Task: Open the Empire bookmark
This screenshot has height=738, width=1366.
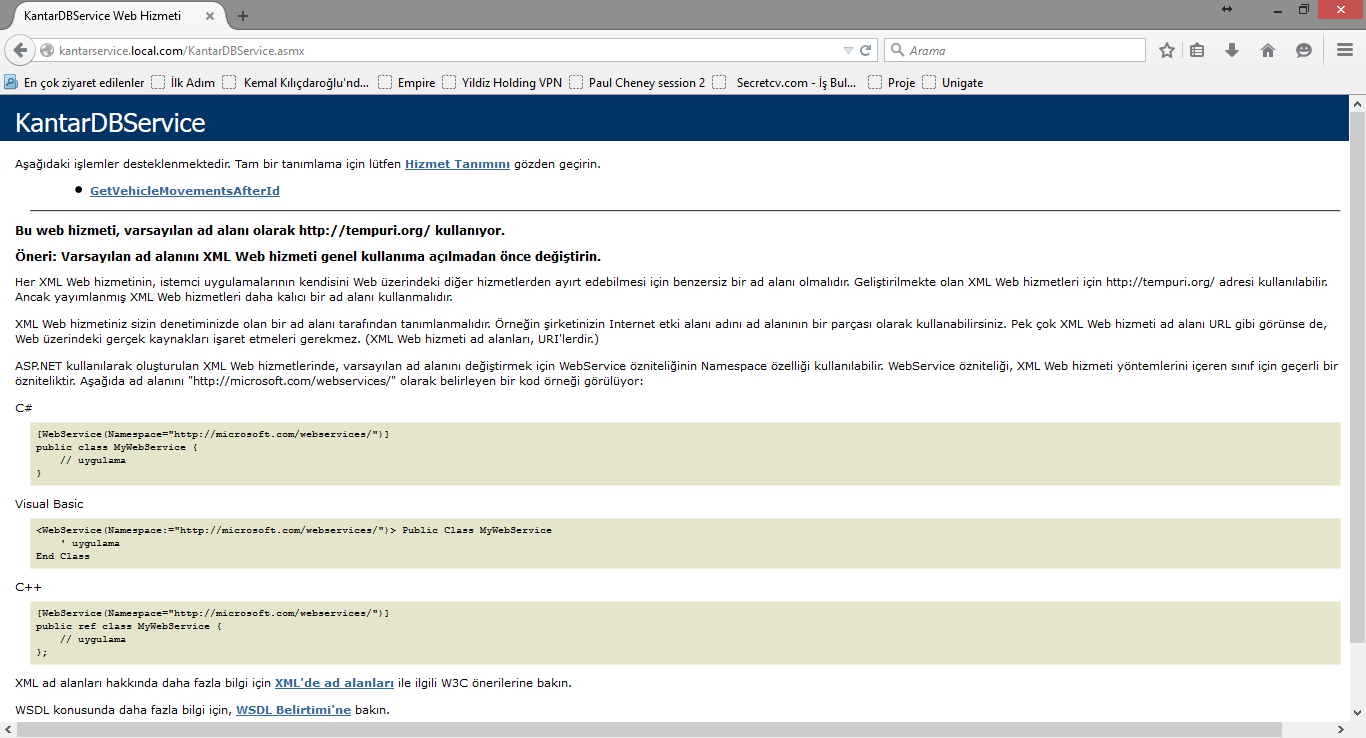Action: 407,83
